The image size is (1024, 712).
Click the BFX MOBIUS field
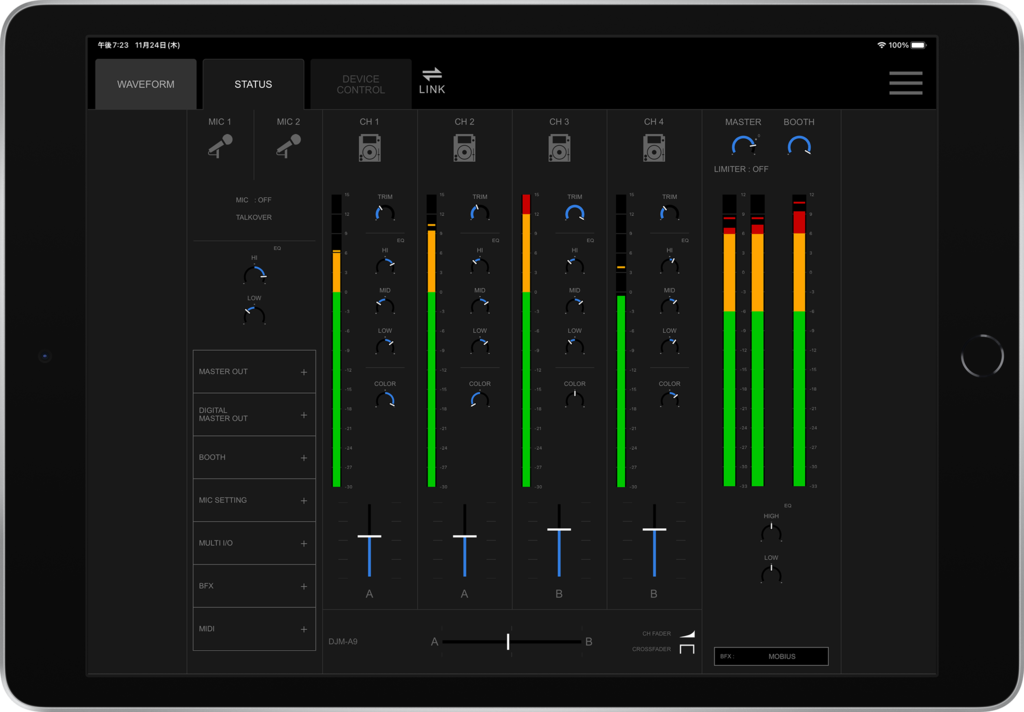771,657
